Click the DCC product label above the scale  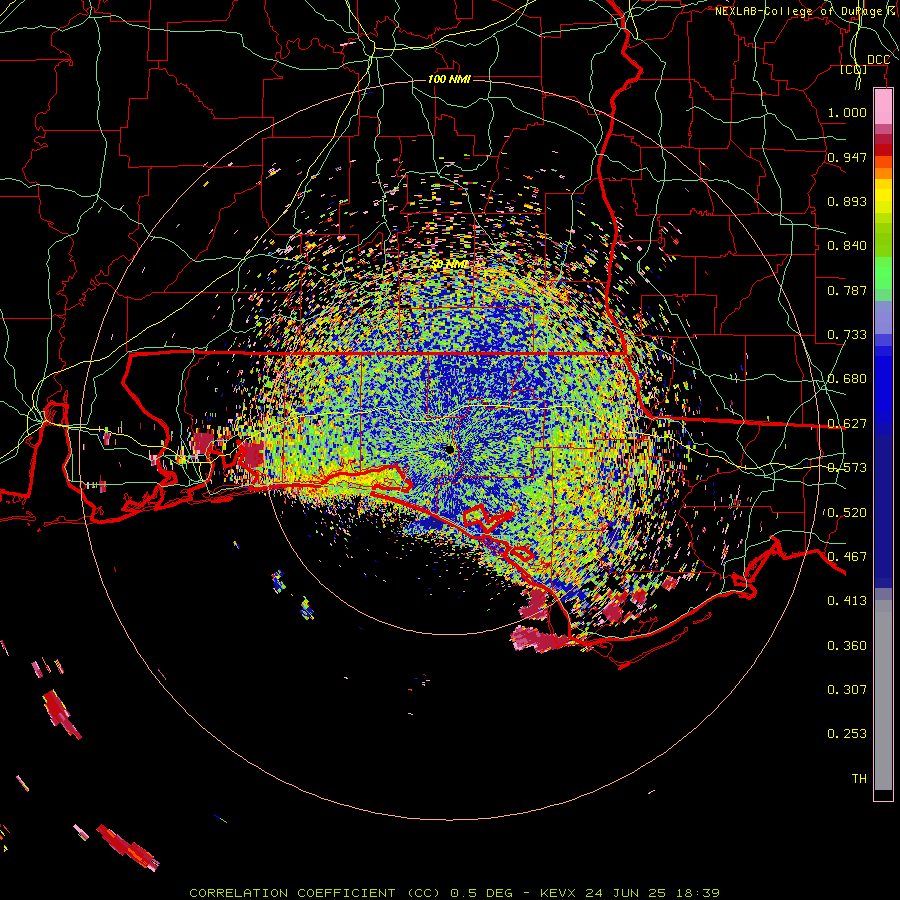[x=878, y=60]
